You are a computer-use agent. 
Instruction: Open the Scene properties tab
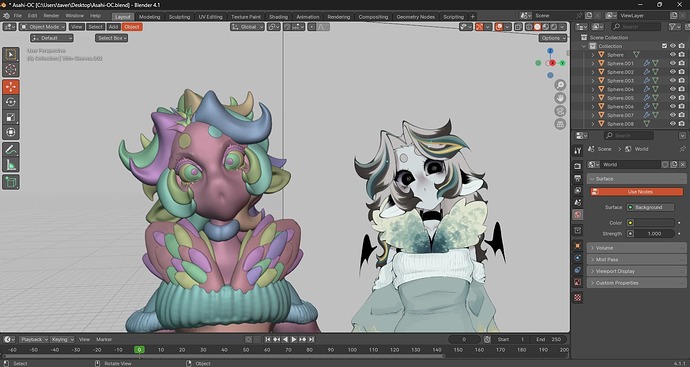pos(578,202)
